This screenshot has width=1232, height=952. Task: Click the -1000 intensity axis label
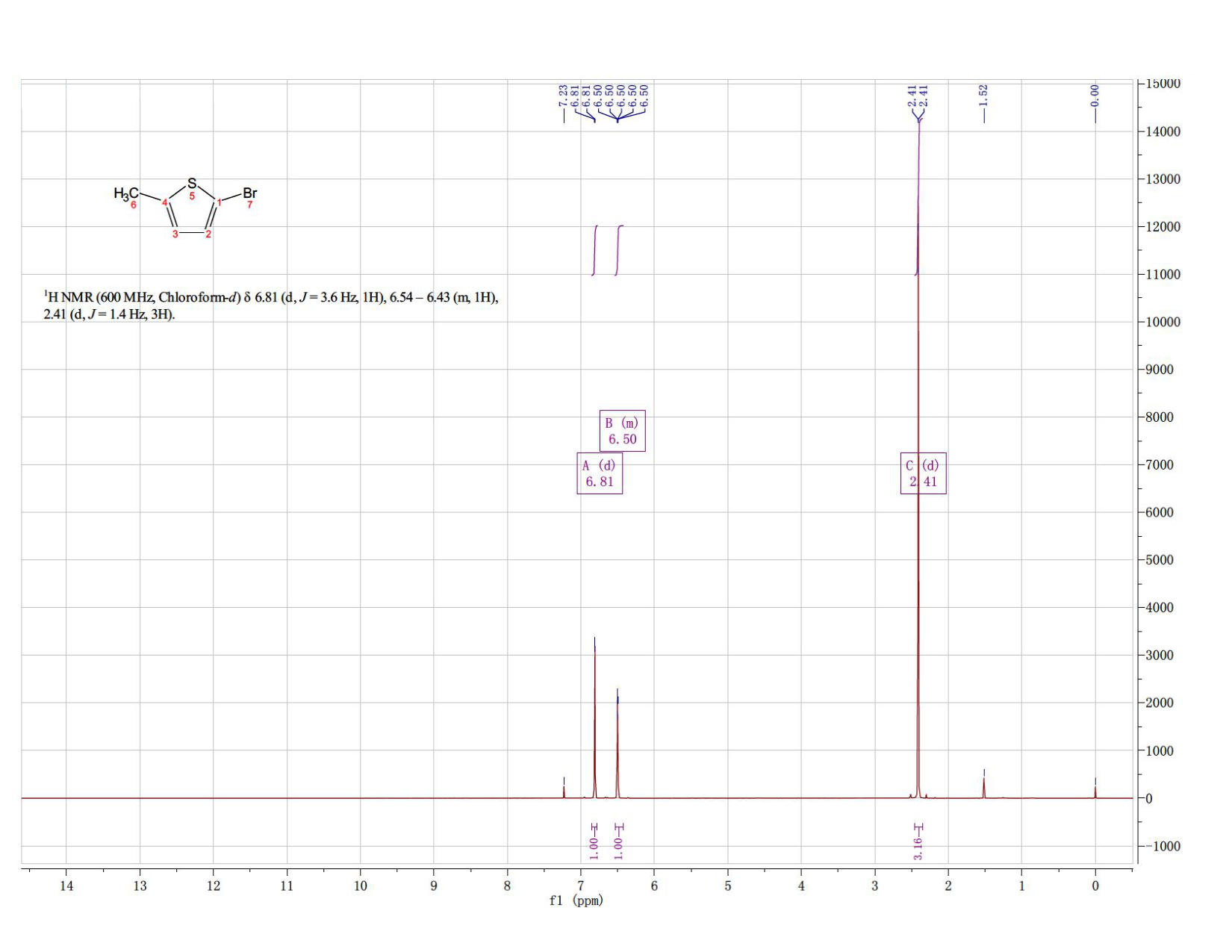click(x=1163, y=846)
